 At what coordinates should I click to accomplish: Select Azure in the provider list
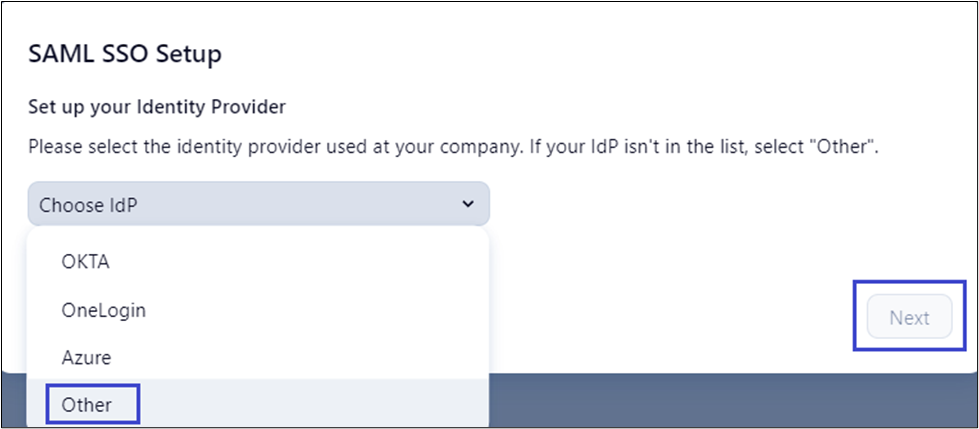(87, 357)
